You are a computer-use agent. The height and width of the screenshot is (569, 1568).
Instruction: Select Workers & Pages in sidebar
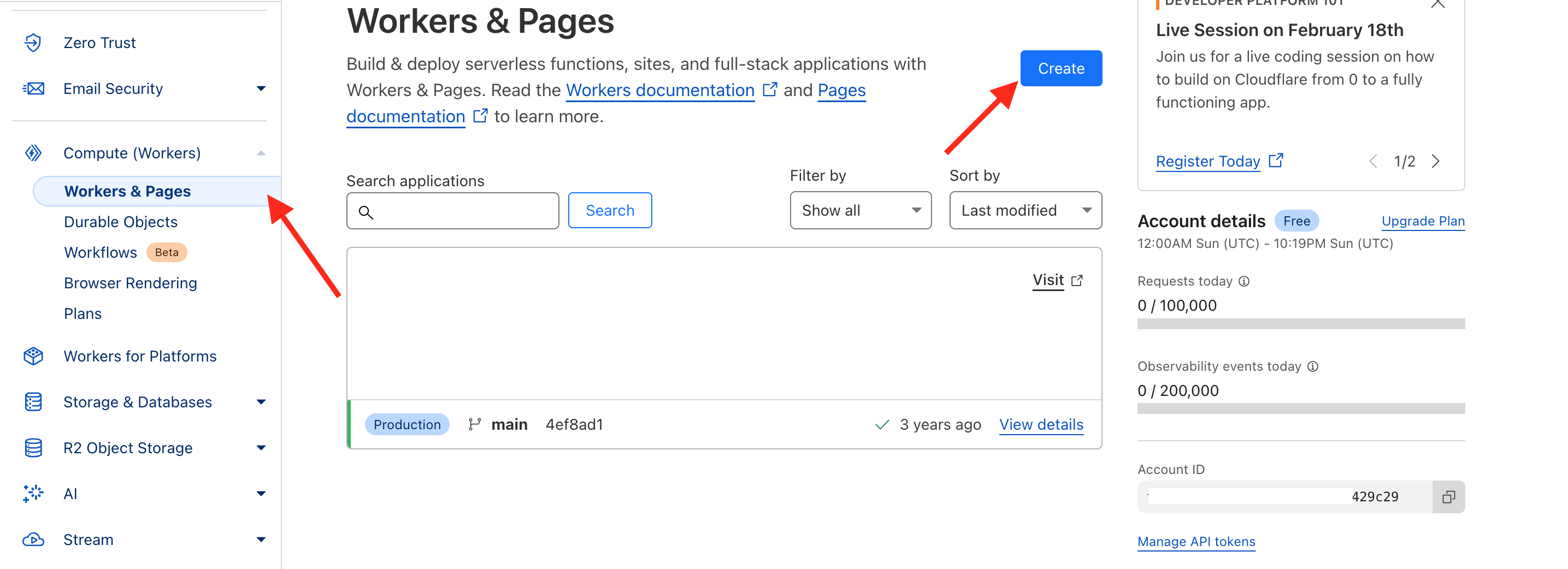tap(157, 191)
